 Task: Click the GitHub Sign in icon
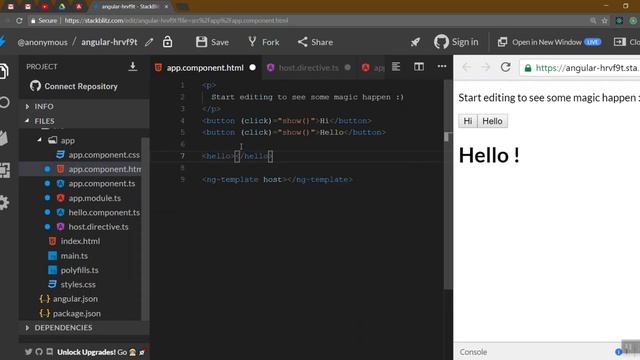pyautogui.click(x=441, y=42)
